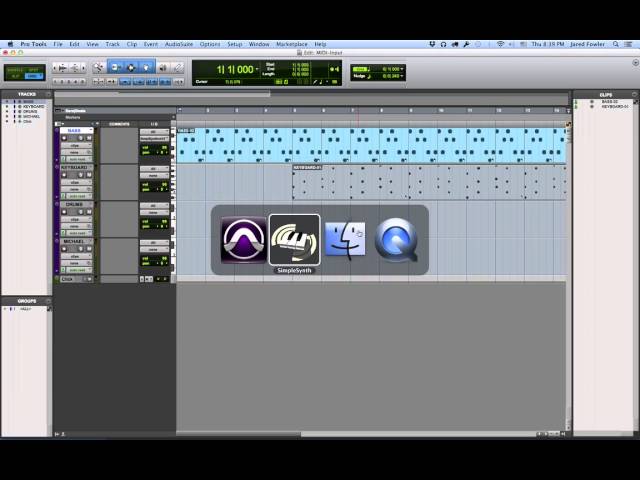Open the Setup menu
Screen dimensions: 640x480
pyautogui.click(x=235, y=44)
